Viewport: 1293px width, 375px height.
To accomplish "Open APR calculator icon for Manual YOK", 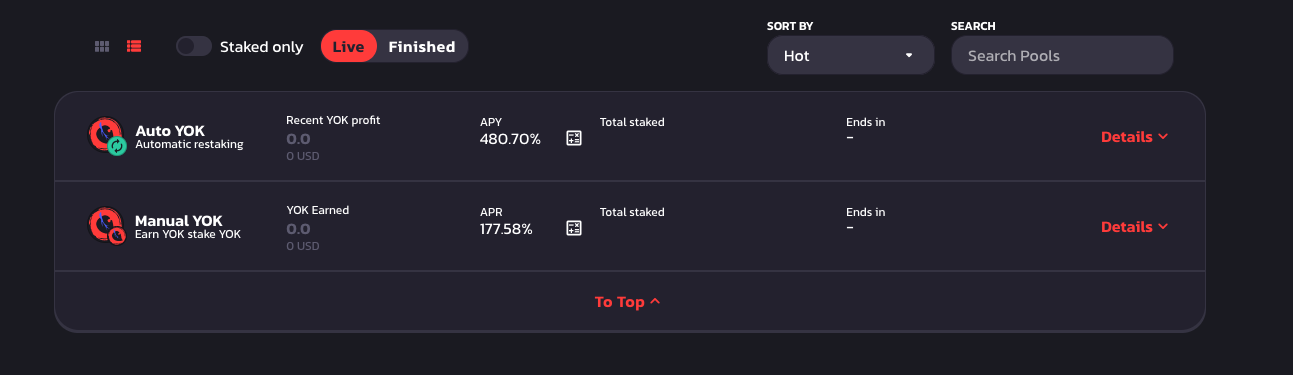I will click(x=574, y=228).
